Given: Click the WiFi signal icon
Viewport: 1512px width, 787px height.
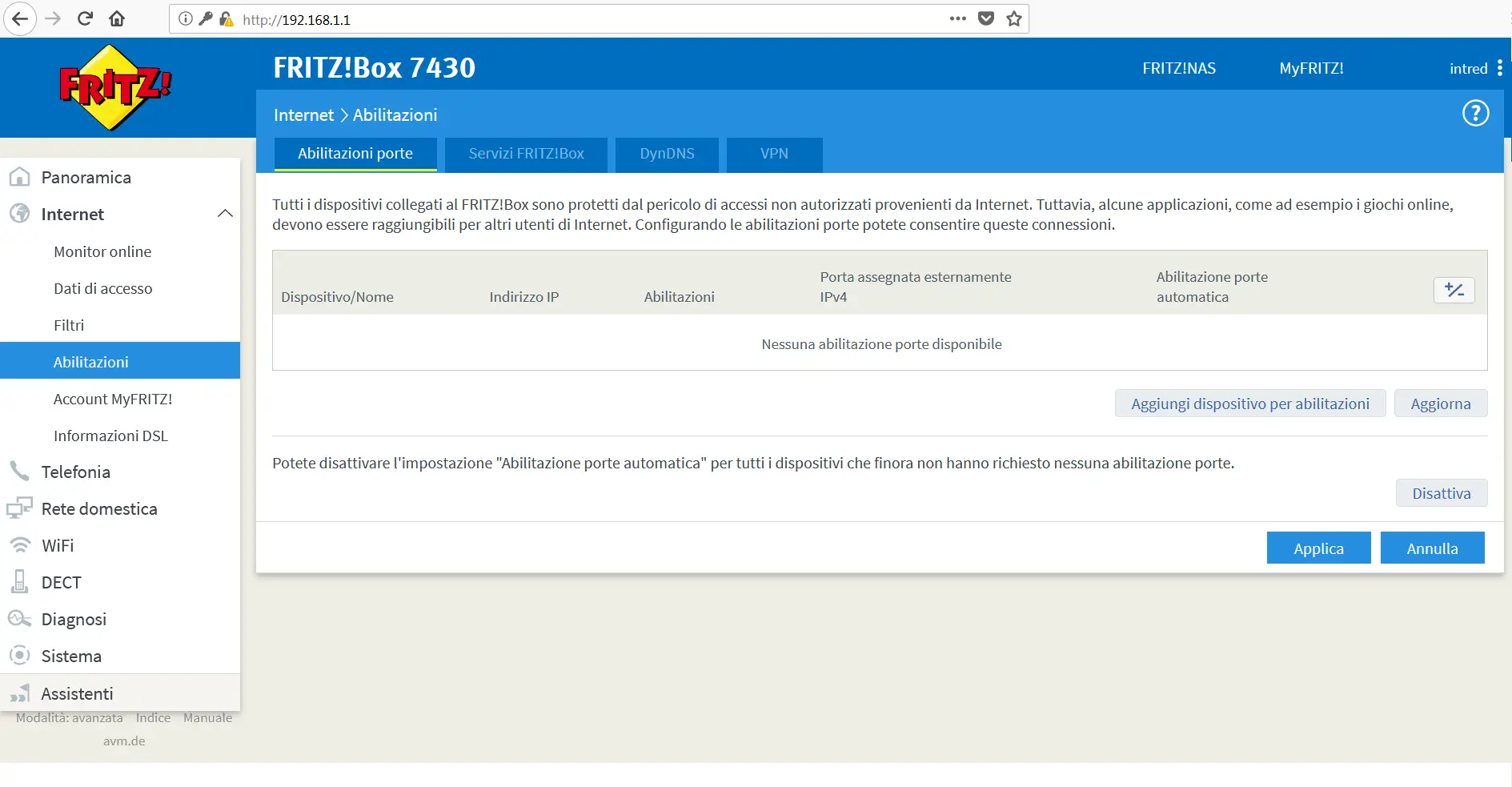Looking at the screenshot, I should (19, 544).
